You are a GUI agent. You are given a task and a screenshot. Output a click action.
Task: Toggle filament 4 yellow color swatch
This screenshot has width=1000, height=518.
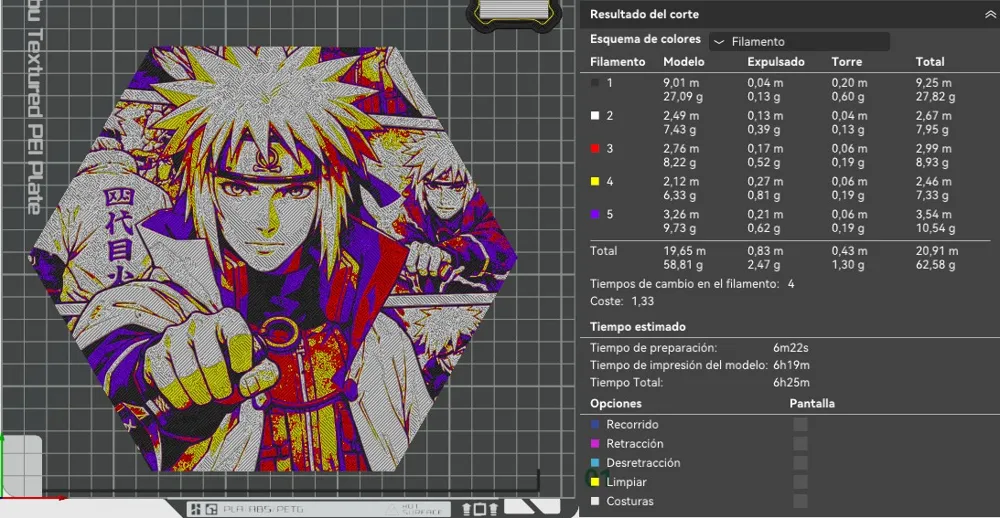(x=595, y=182)
